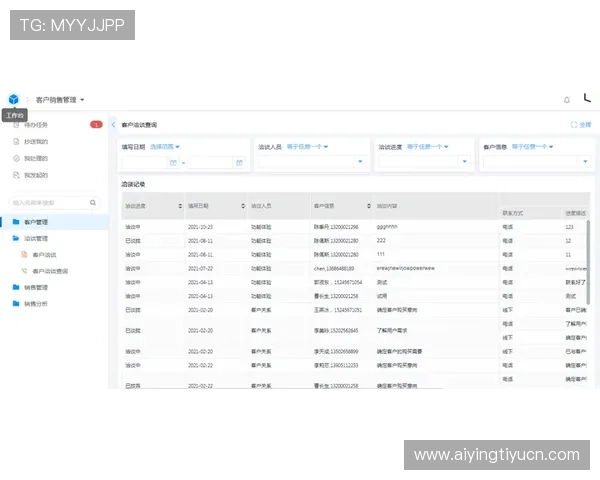The height and width of the screenshot is (480, 600).
Task: Open the 抄送我的 menu item
Action: (36, 142)
